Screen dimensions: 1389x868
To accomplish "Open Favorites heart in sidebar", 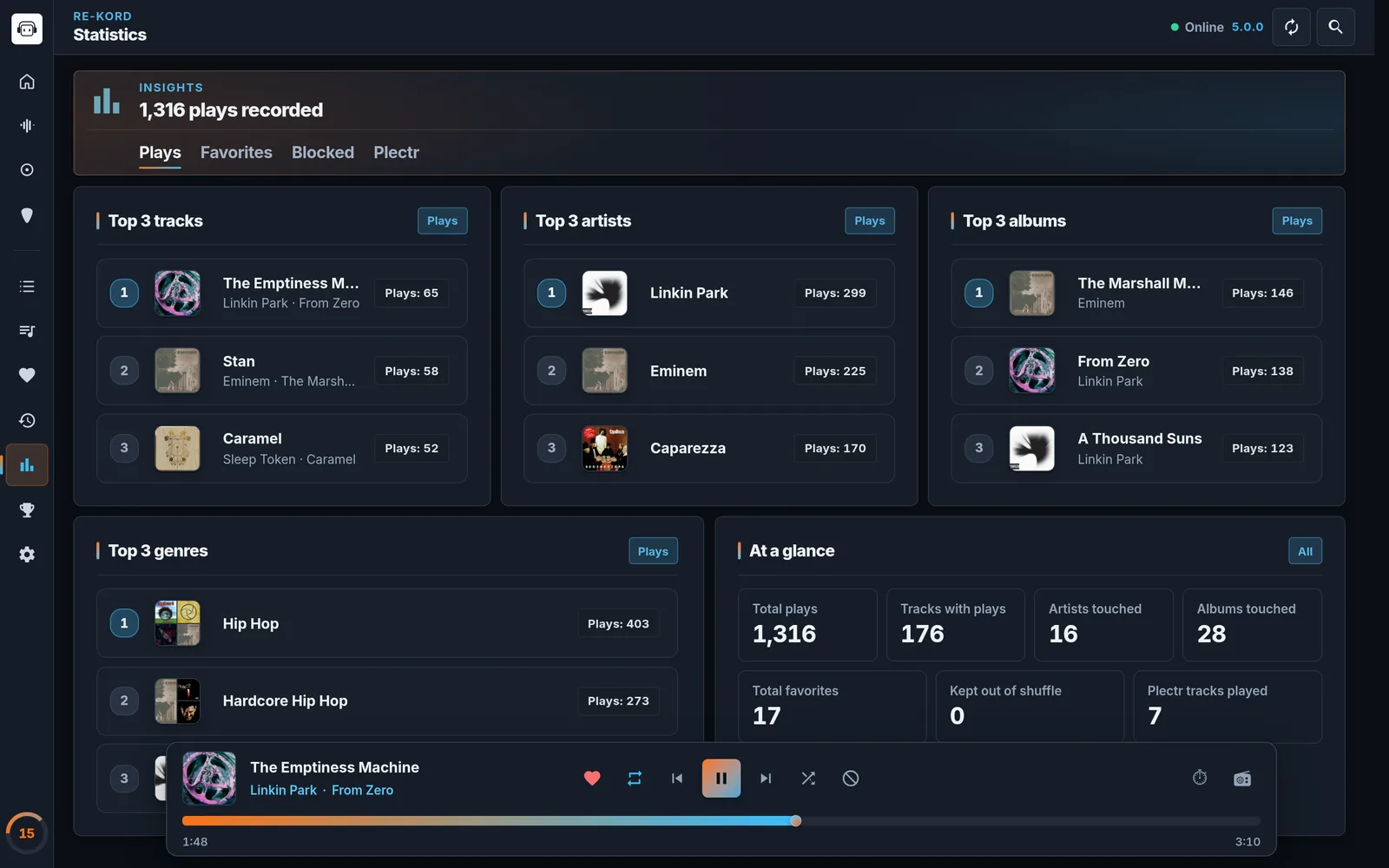I will click(x=27, y=375).
